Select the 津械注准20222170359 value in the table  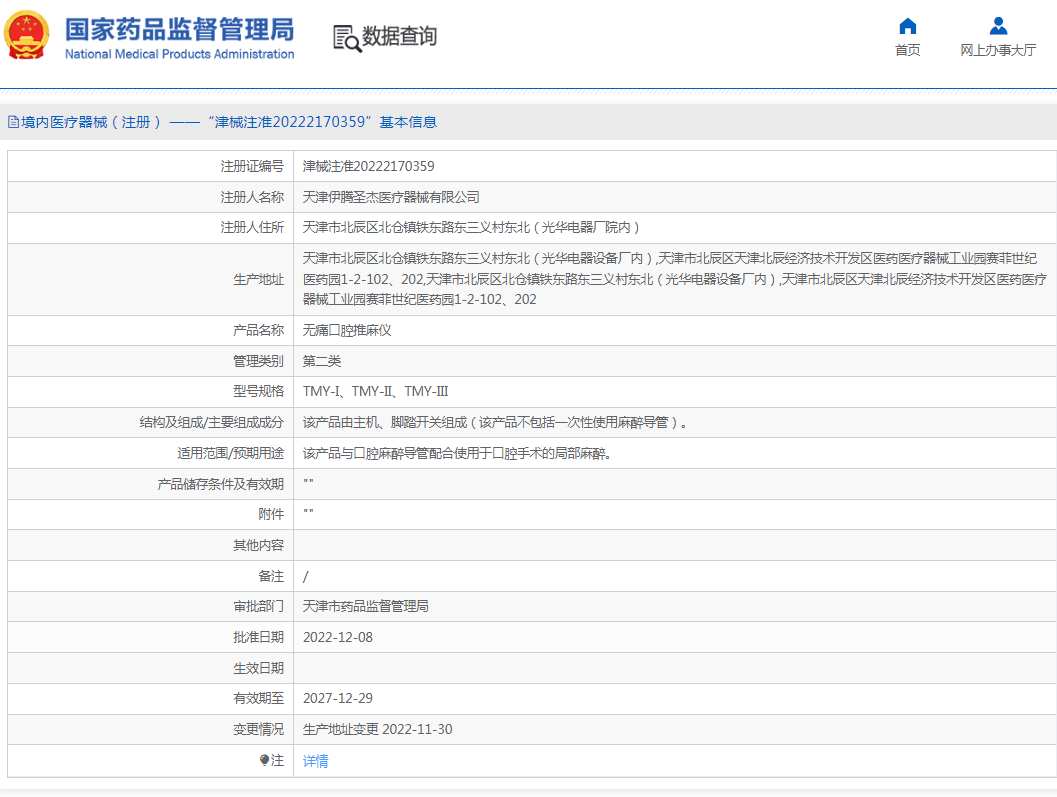coord(369,166)
